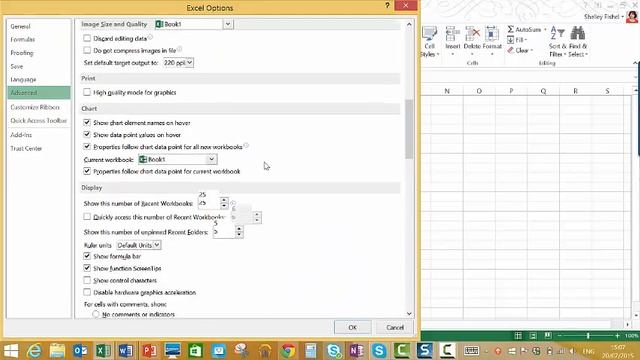This screenshot has height=360, width=640.
Task: Click the Fill icon in Editing group
Action: pyautogui.click(x=511, y=40)
